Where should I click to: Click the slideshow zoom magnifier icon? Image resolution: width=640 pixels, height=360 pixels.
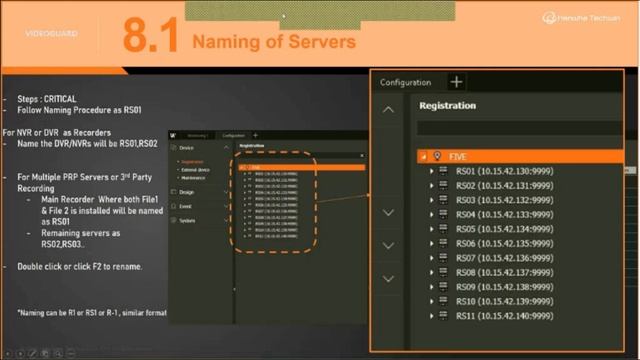coord(58,353)
